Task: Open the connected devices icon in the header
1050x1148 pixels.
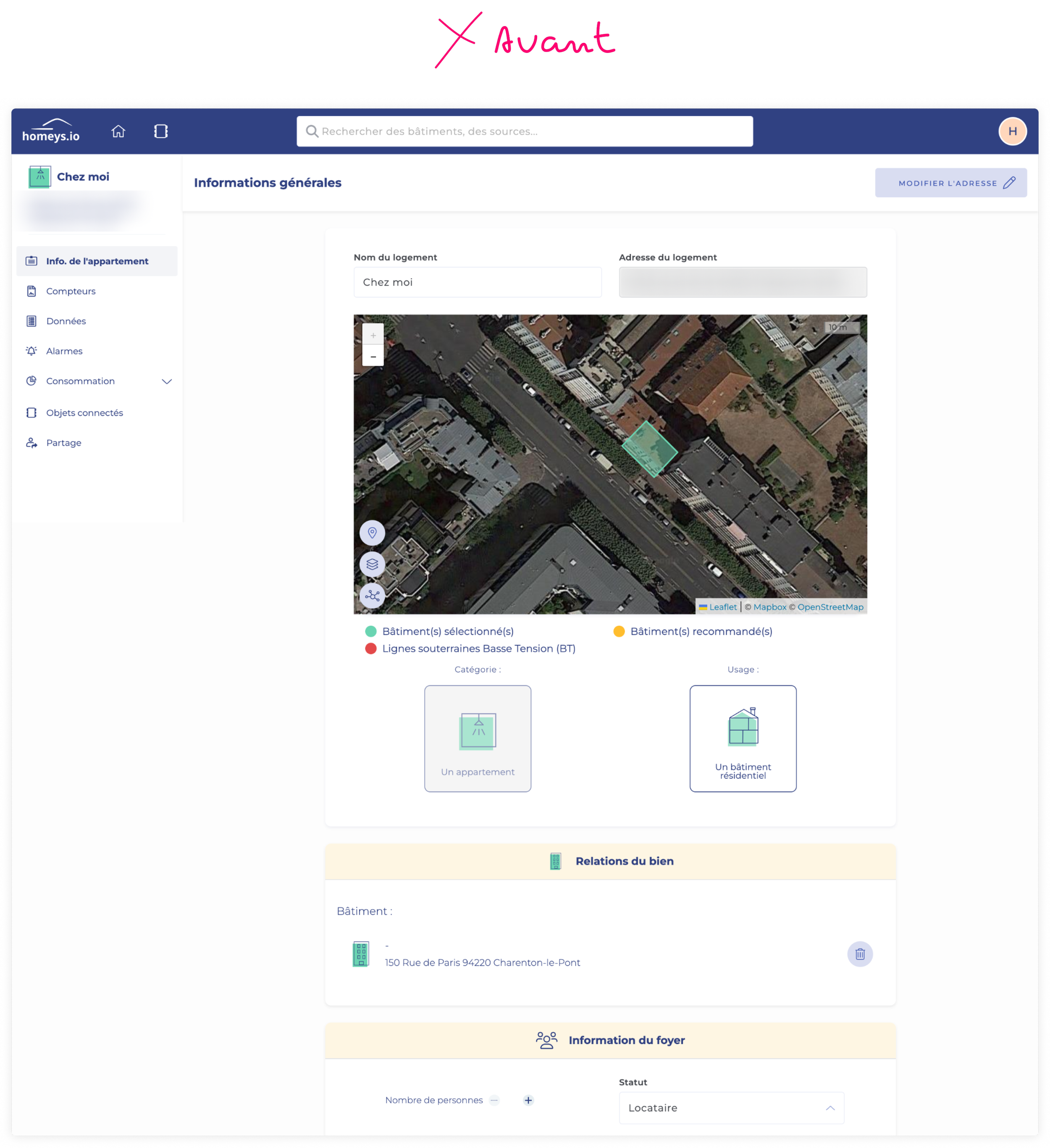Action: point(160,131)
